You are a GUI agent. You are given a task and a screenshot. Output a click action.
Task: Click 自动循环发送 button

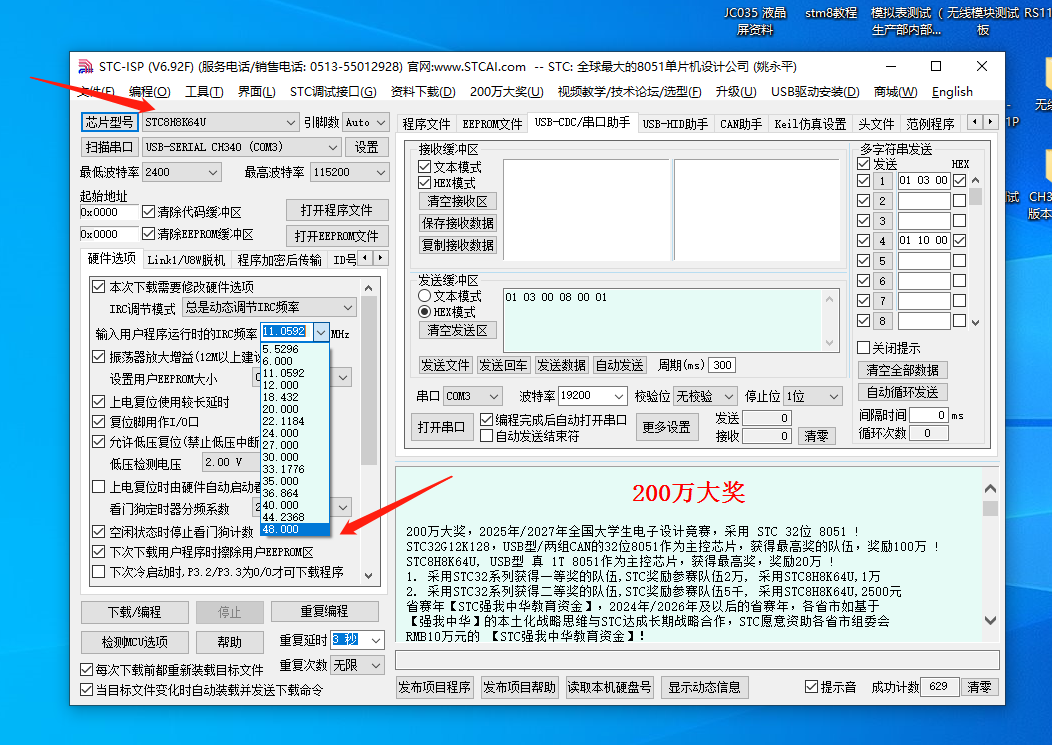coord(902,392)
